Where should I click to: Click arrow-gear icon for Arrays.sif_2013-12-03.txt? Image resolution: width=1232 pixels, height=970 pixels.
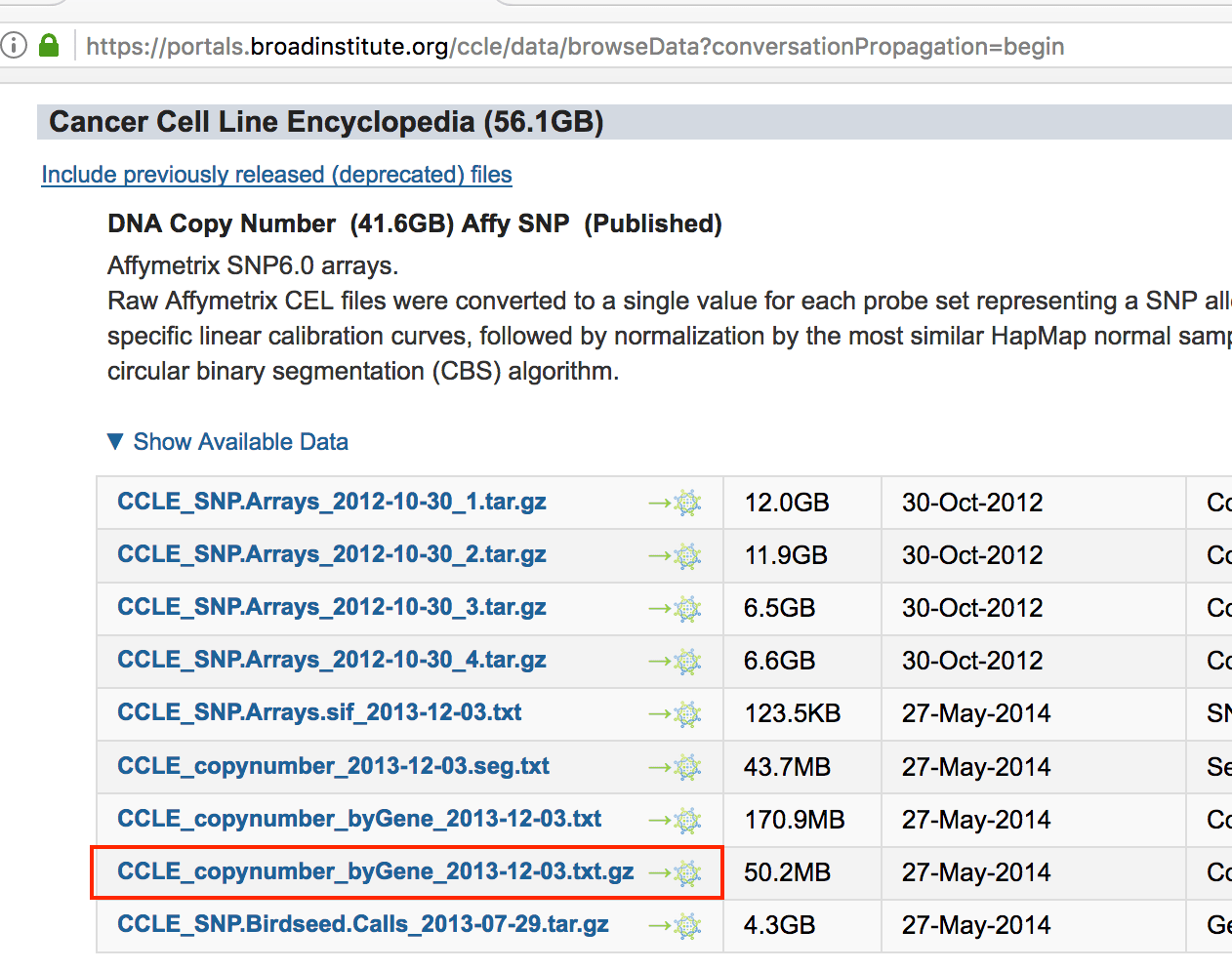click(676, 713)
